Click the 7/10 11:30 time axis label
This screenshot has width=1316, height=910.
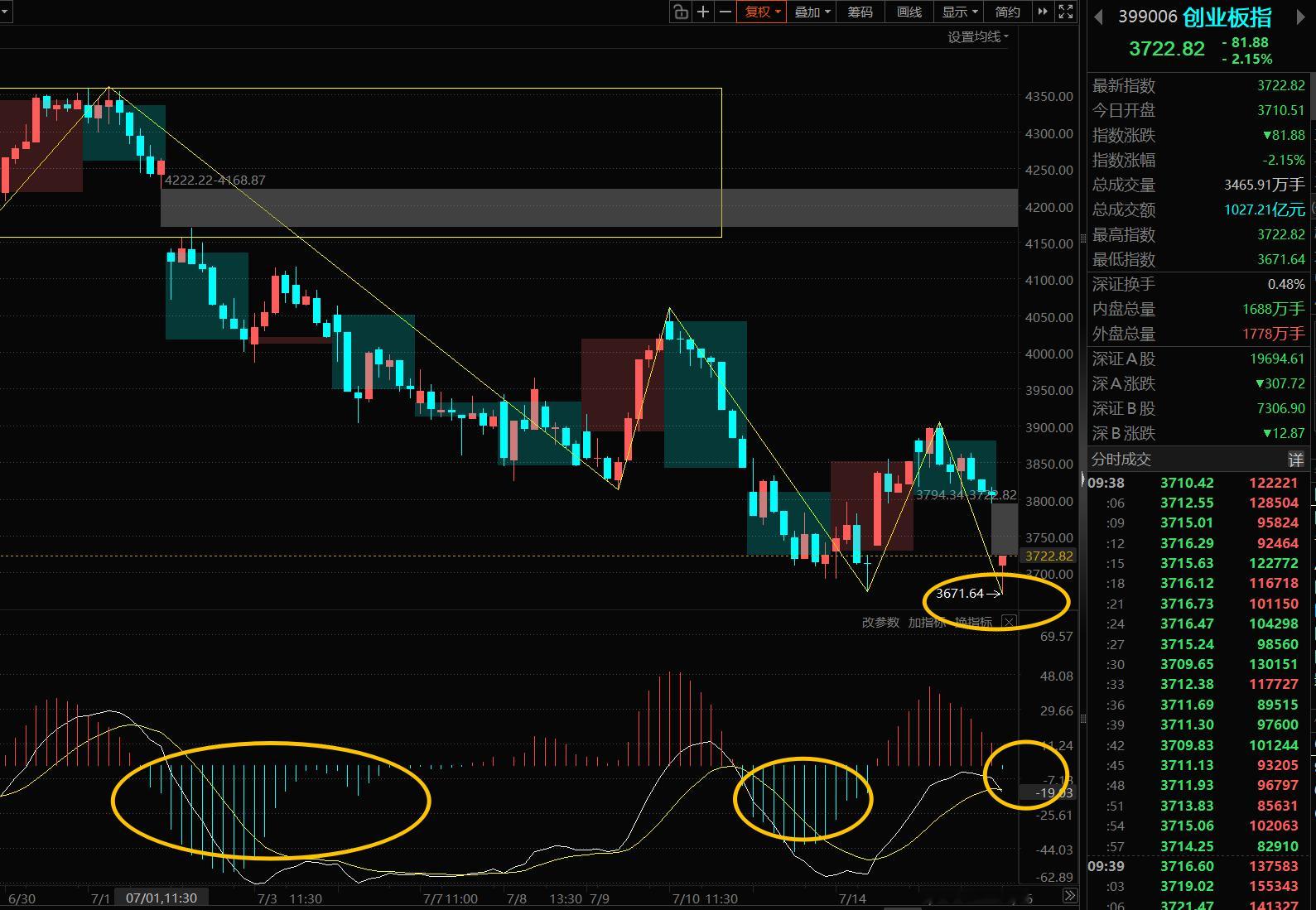tap(705, 898)
